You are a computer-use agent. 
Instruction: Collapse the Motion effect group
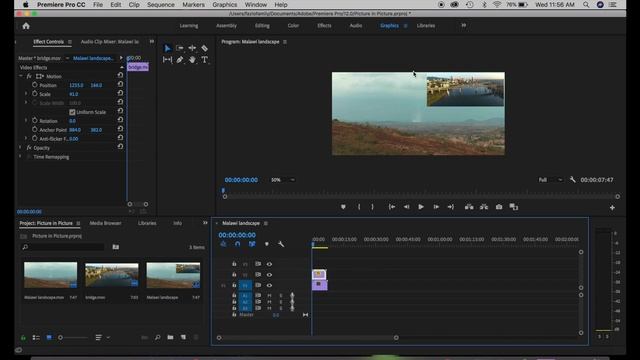(x=21, y=76)
